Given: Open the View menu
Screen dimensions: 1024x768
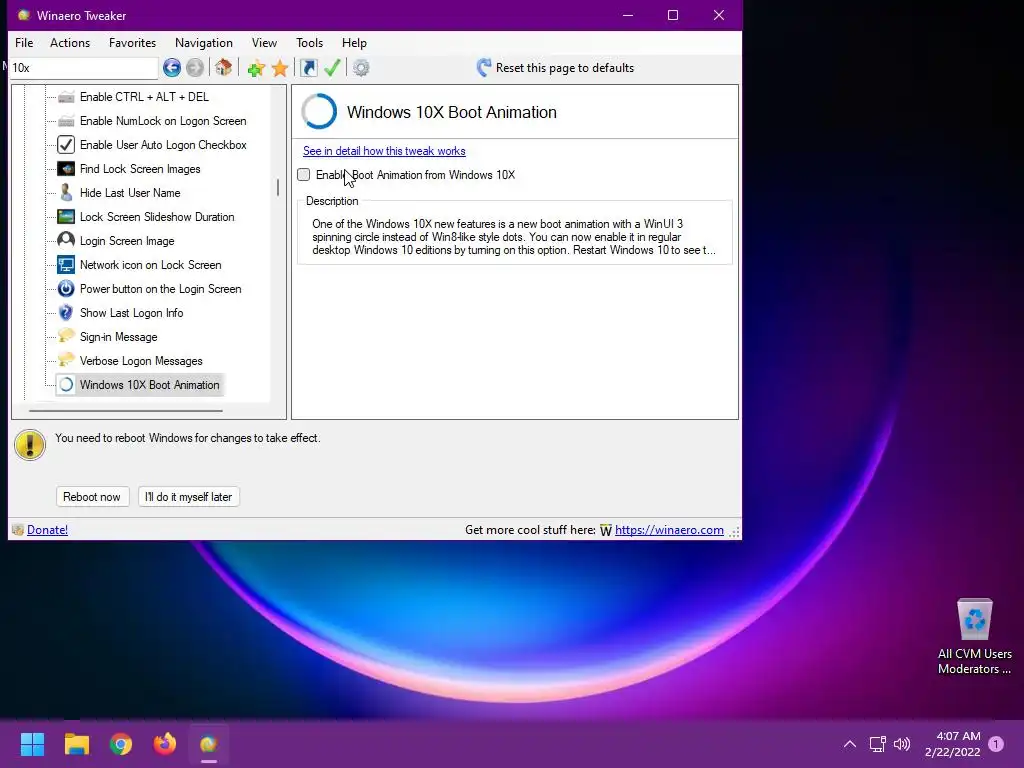Looking at the screenshot, I should tap(264, 42).
